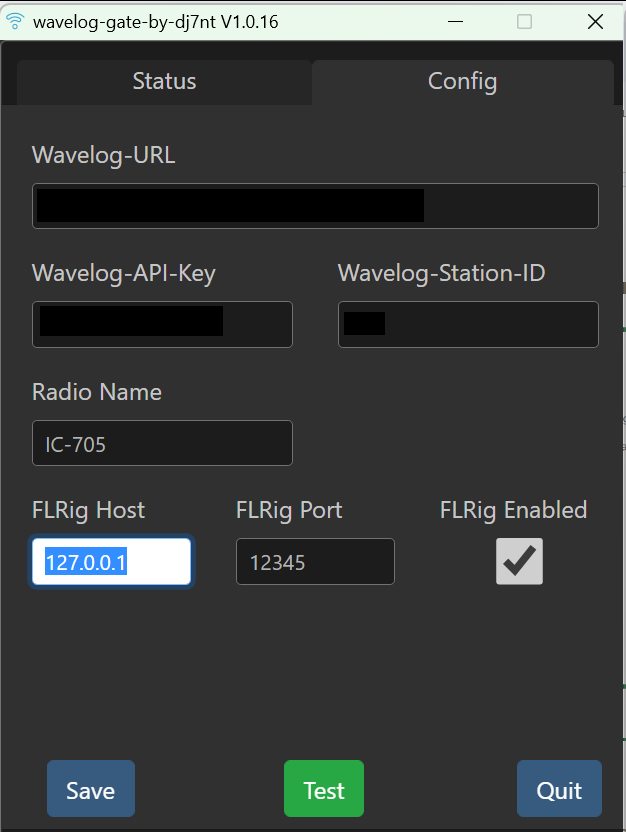The width and height of the screenshot is (626, 832).
Task: Click the "Wavelog-URL" heading label
Action: tap(104, 155)
